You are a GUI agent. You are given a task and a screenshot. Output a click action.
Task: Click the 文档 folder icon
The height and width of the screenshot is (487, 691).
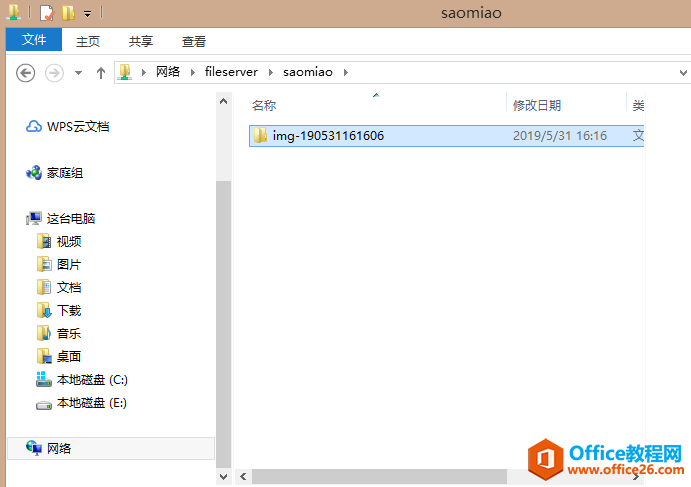(44, 287)
